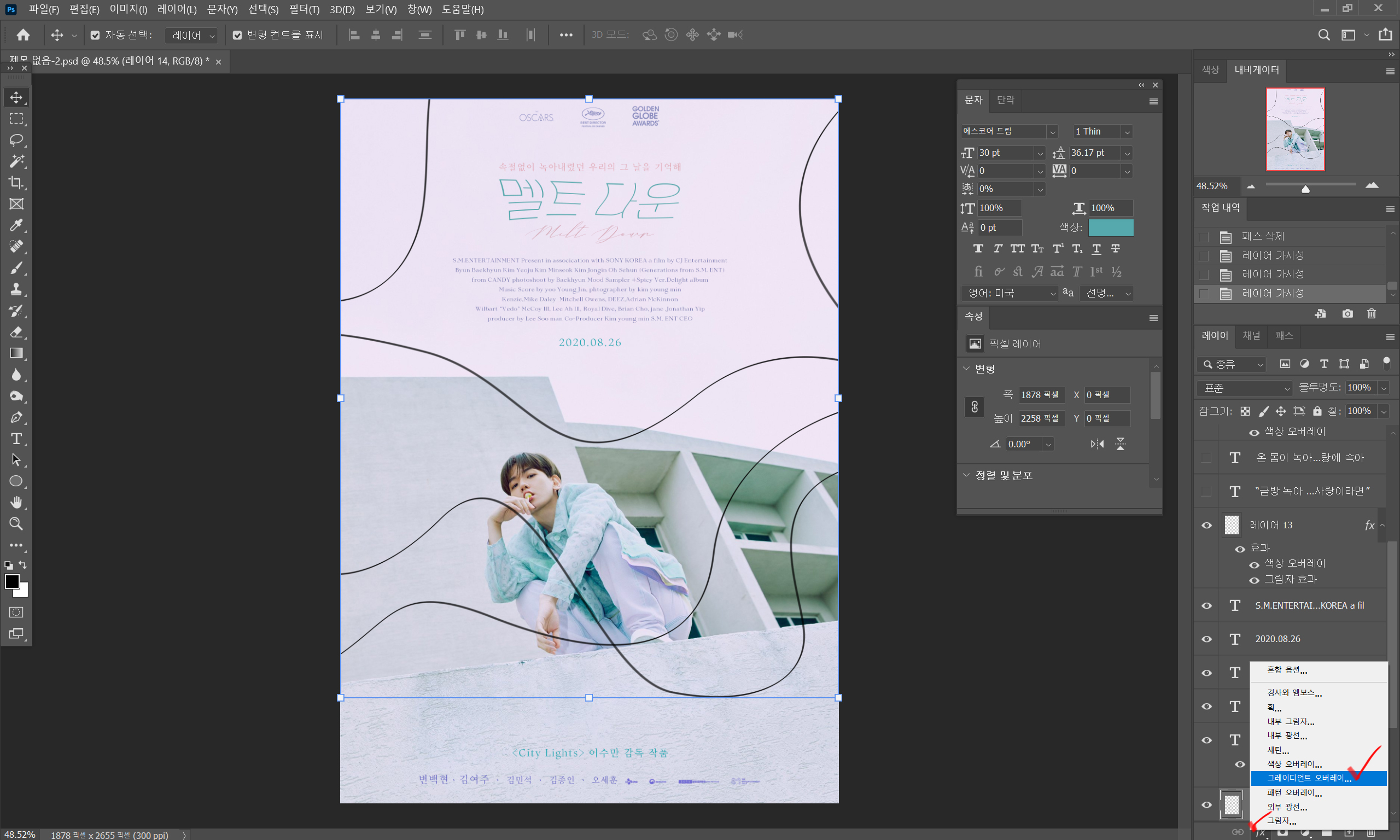Select the Clone Stamp tool
Viewport: 1400px width, 840px height.
click(16, 289)
